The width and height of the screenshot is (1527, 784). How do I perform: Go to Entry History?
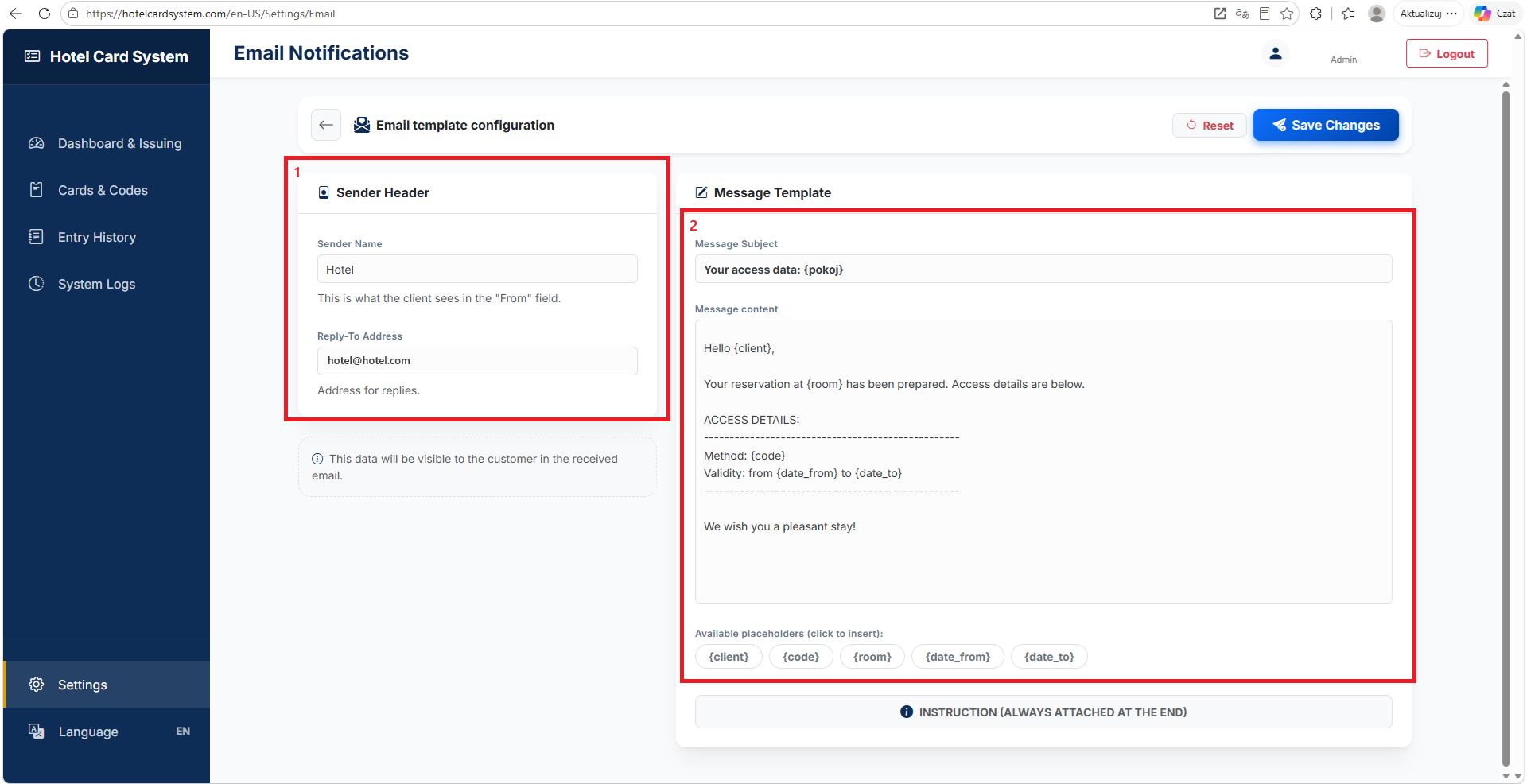(x=107, y=237)
